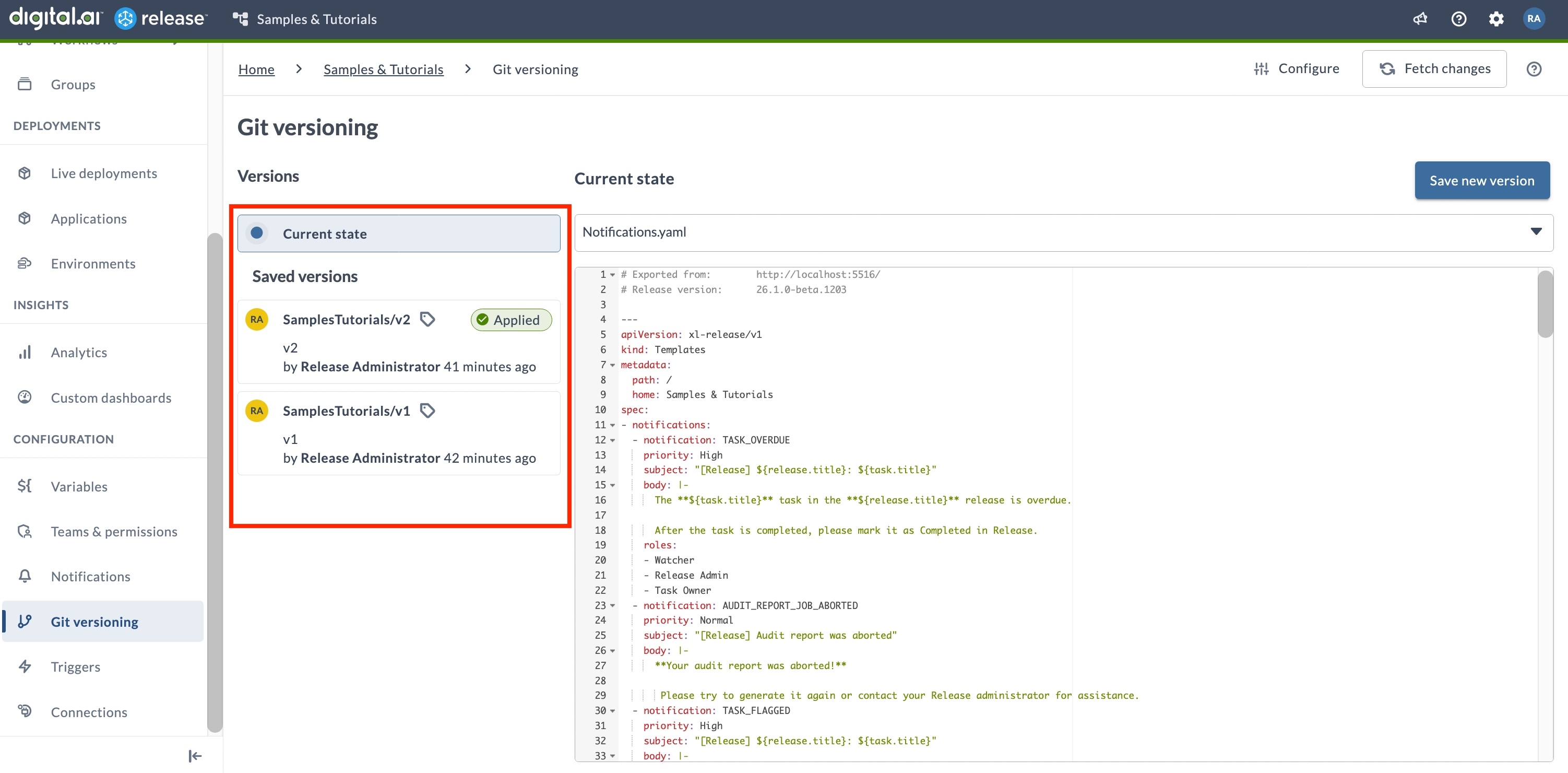Select the Current state radio option
The image size is (1568, 773).
tap(257, 233)
